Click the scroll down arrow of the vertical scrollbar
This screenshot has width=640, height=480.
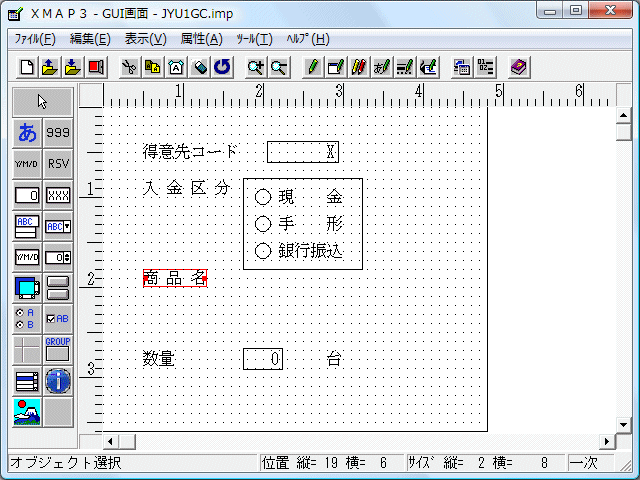[x=623, y=424]
